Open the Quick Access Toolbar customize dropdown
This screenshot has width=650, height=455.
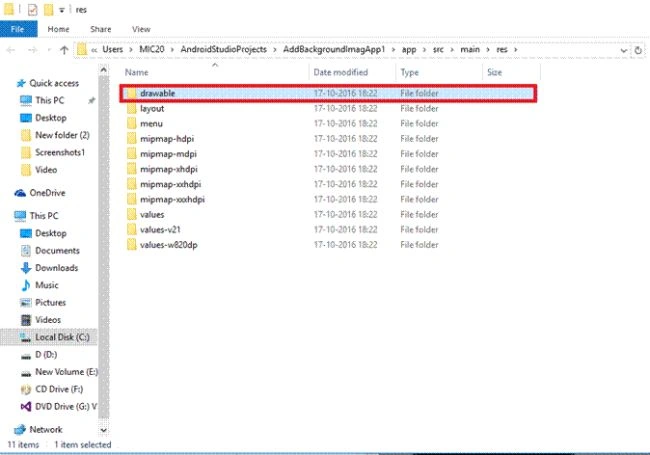(x=62, y=10)
